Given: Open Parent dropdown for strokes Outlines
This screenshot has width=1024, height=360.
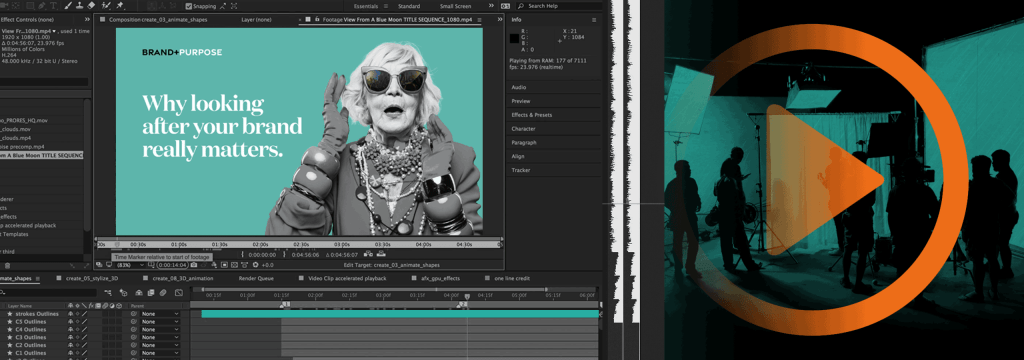Looking at the screenshot, I should click(x=160, y=314).
